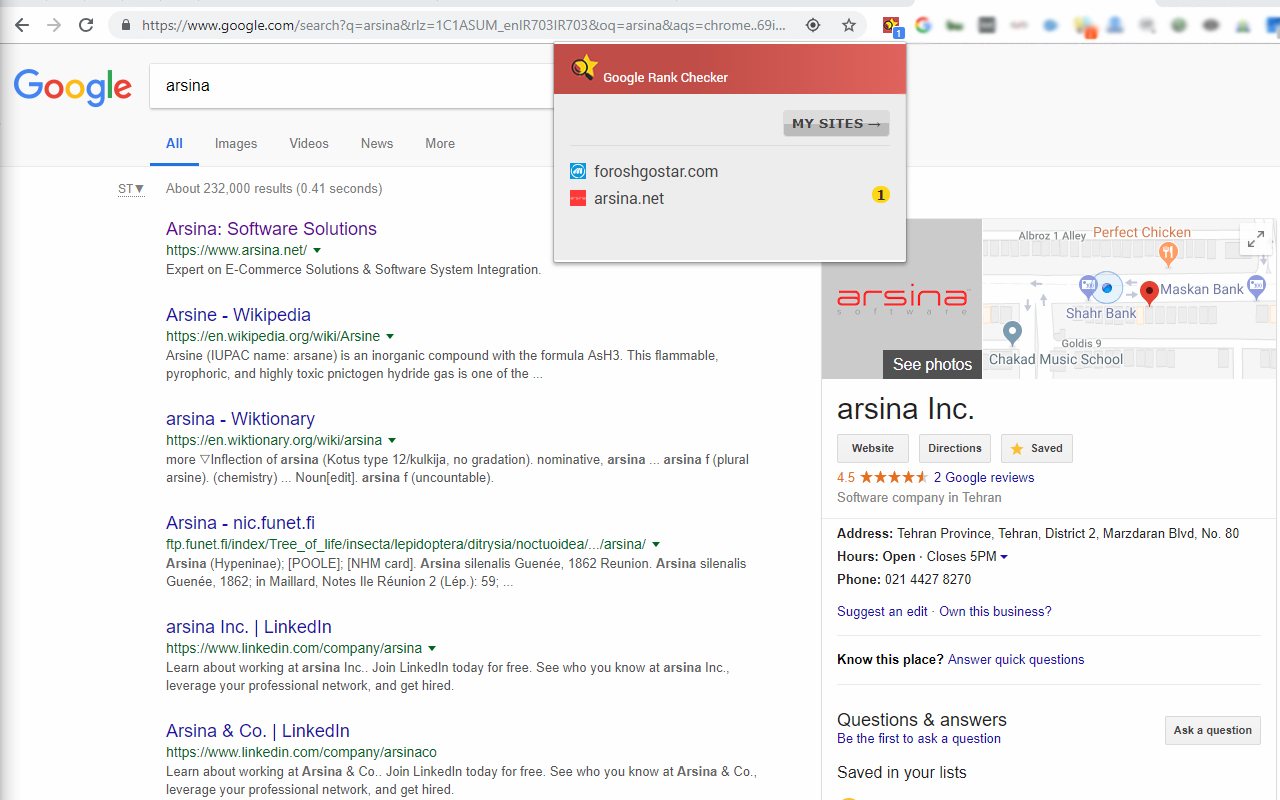Switch to the Images search tab
This screenshot has height=800, width=1280.
[236, 144]
